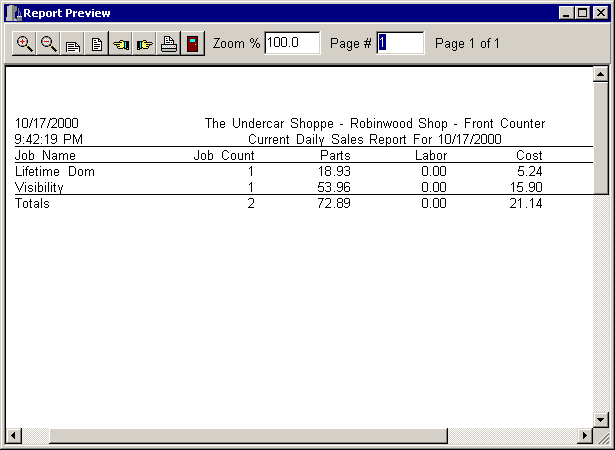Click the zoom in magnifier icon
The height and width of the screenshot is (450, 615).
pyautogui.click(x=25, y=44)
